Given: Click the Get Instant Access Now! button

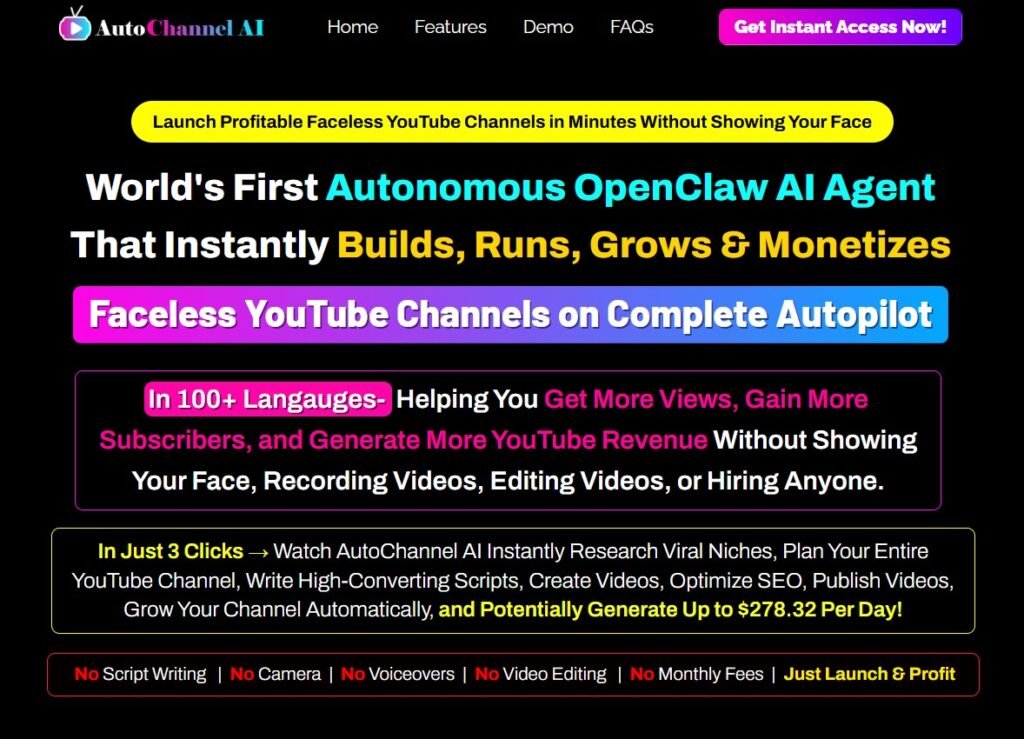Looking at the screenshot, I should point(840,27).
